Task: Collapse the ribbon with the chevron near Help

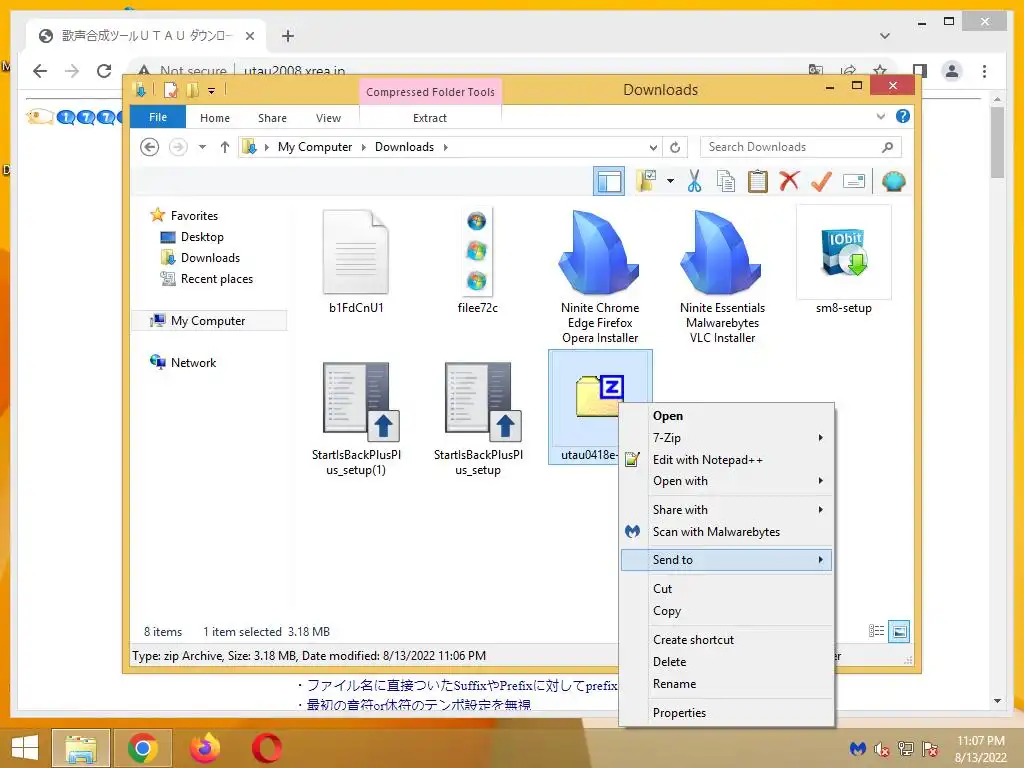Action: tap(880, 116)
